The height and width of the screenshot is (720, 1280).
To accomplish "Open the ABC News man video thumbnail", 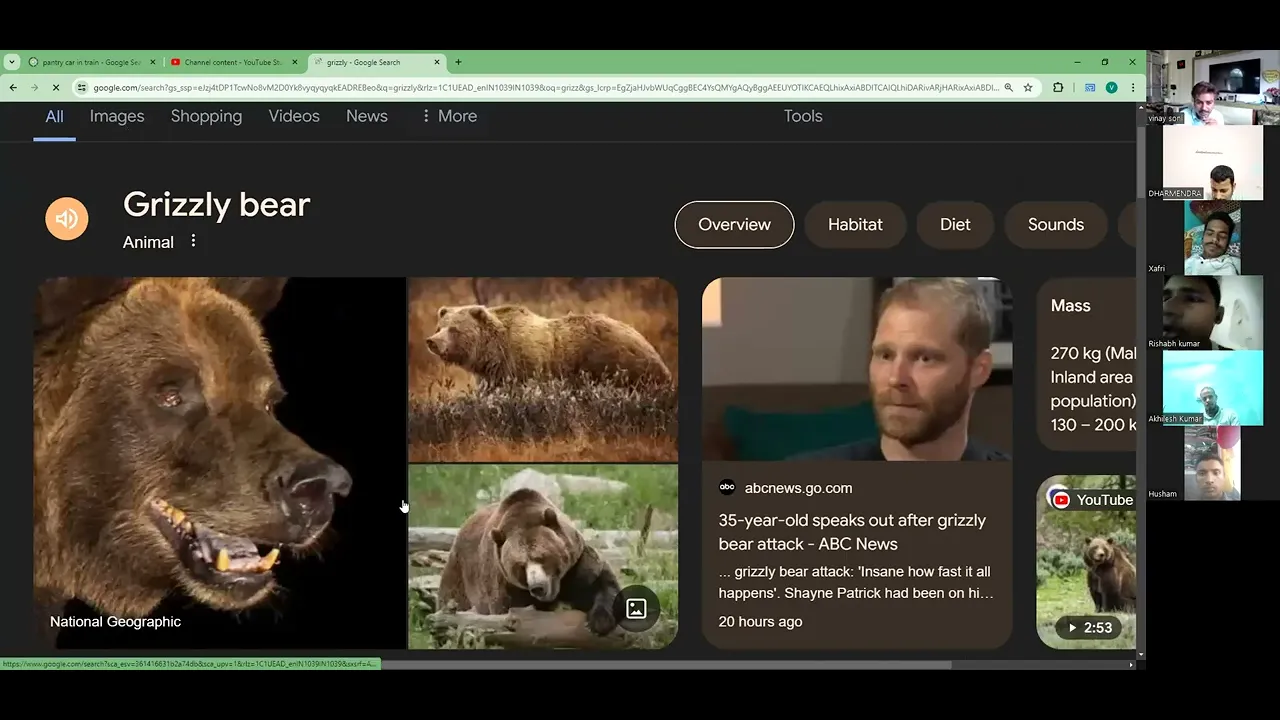I will pyautogui.click(x=857, y=369).
